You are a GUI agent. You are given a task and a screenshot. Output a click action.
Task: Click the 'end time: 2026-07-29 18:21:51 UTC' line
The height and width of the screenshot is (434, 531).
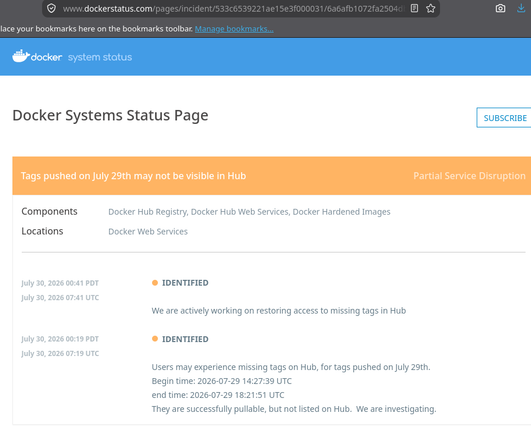(218, 395)
